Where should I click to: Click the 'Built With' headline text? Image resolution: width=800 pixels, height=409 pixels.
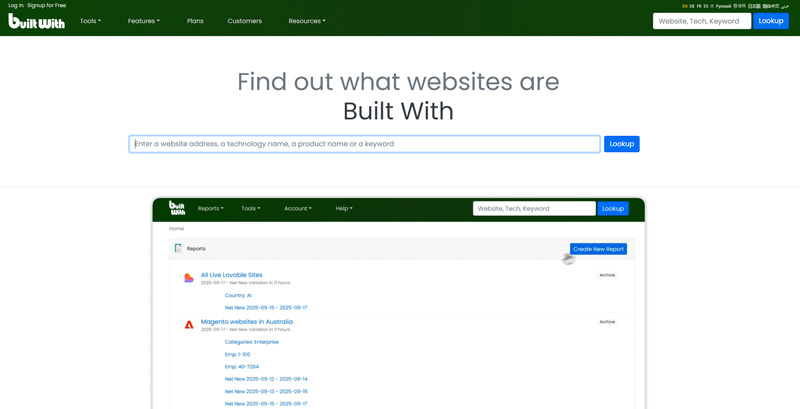[398, 111]
